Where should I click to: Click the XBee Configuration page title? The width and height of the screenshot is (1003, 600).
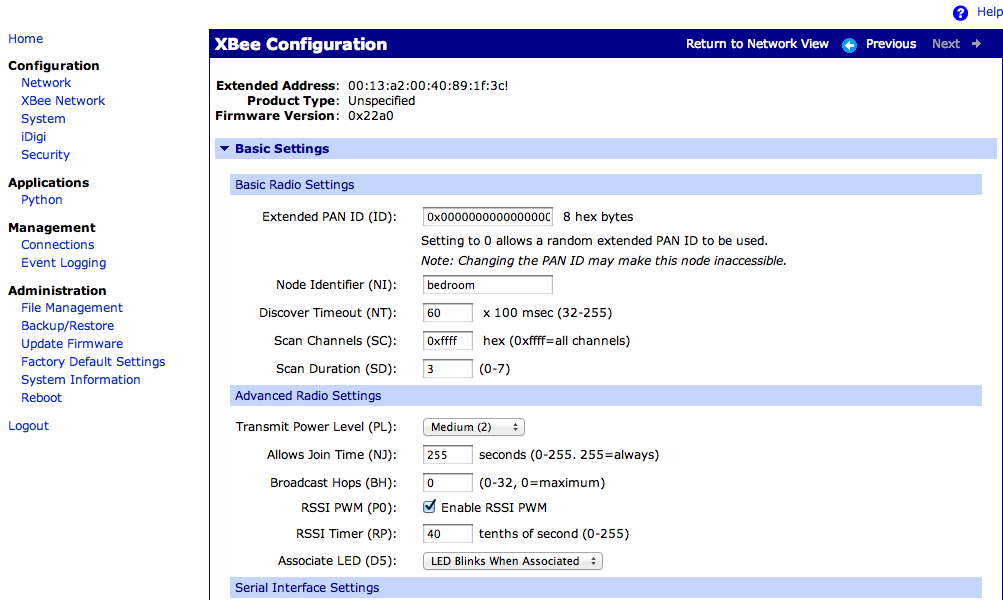pyautogui.click(x=301, y=44)
